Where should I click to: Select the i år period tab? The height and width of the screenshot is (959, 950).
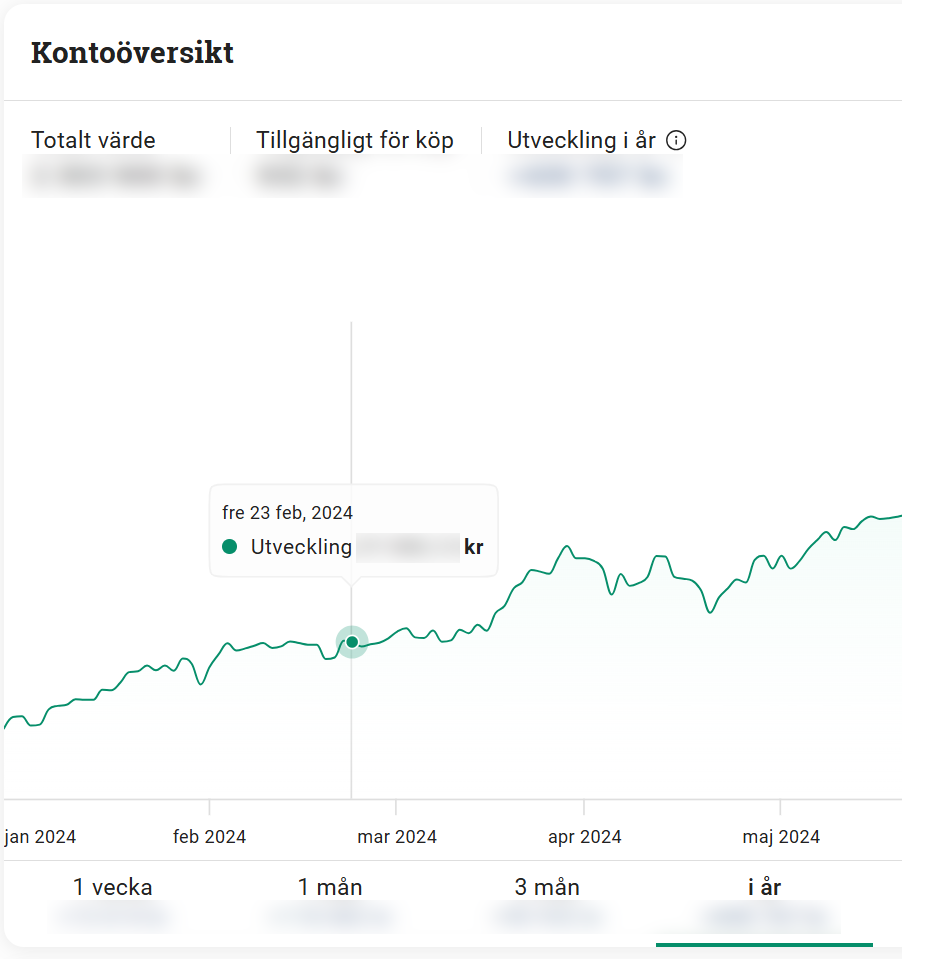click(764, 888)
